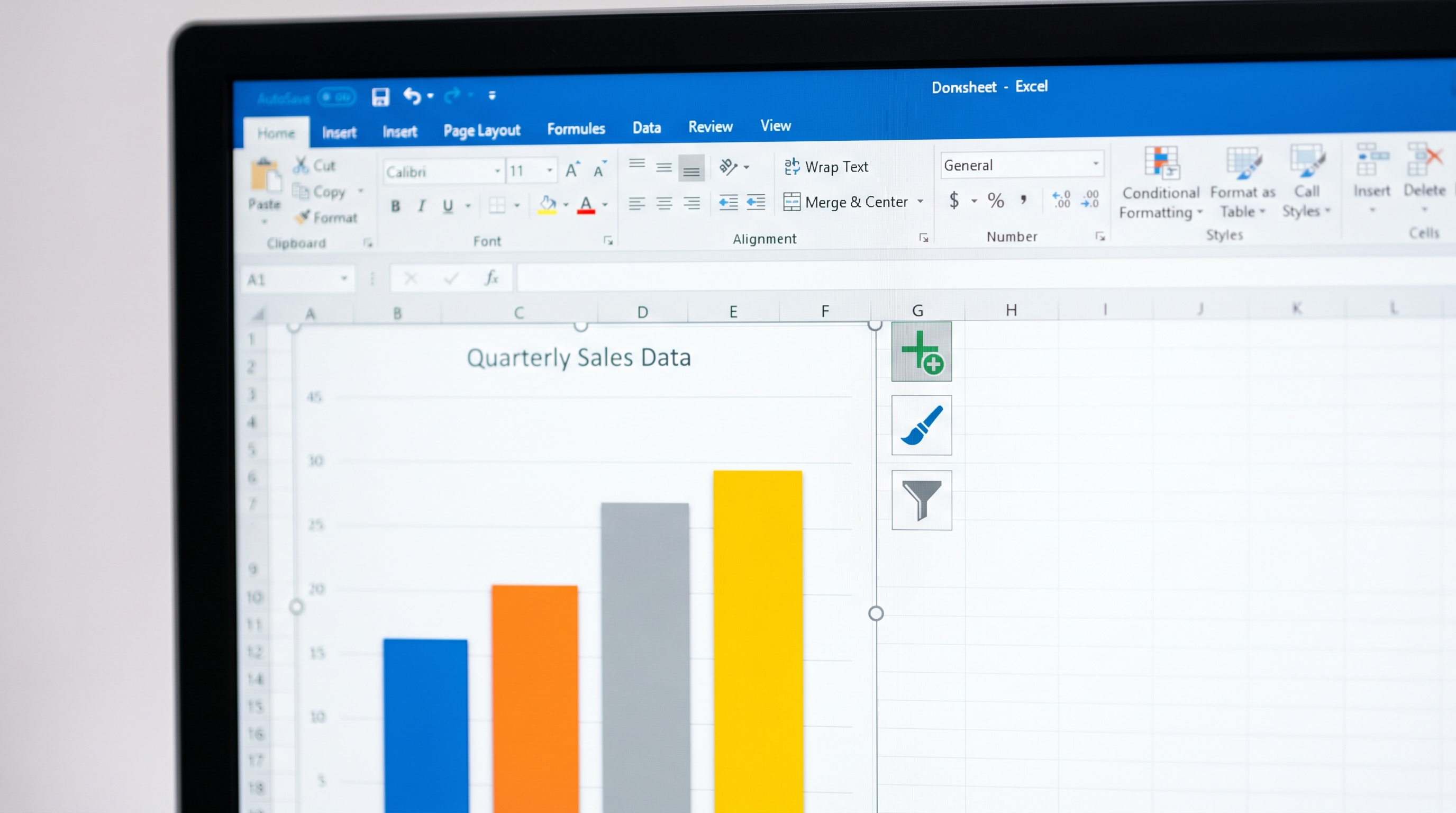
Task: Click the Orientation text angle icon
Action: pyautogui.click(x=728, y=167)
